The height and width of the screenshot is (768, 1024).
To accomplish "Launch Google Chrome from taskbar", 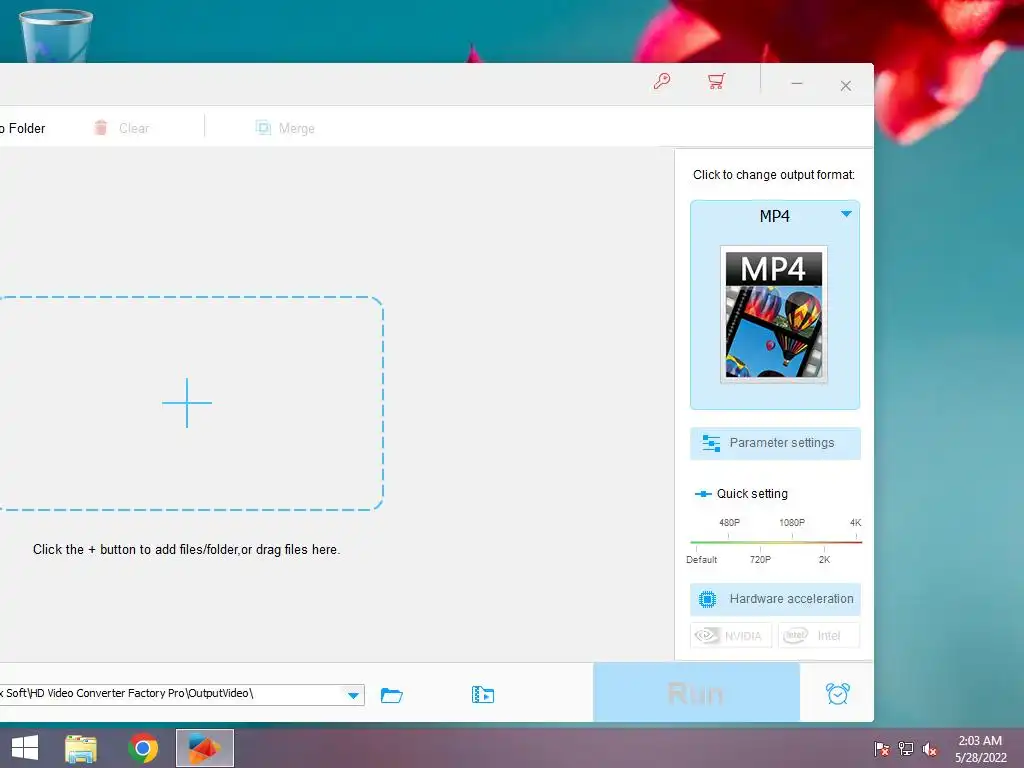I will [x=143, y=748].
